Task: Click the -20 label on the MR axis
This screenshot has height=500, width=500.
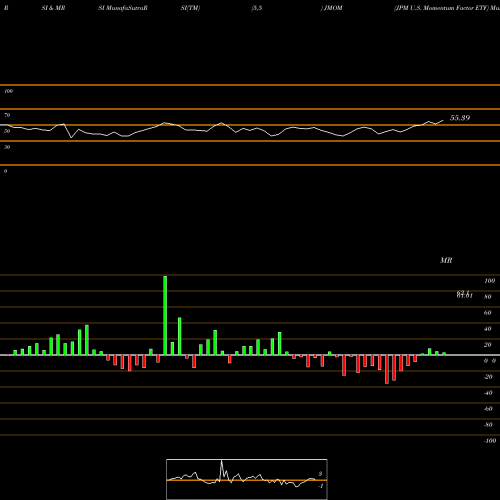Action: (488, 377)
